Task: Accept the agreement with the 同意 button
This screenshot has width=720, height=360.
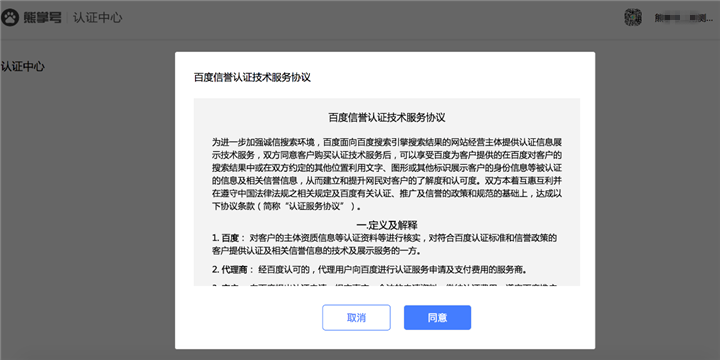Action: pos(437,318)
